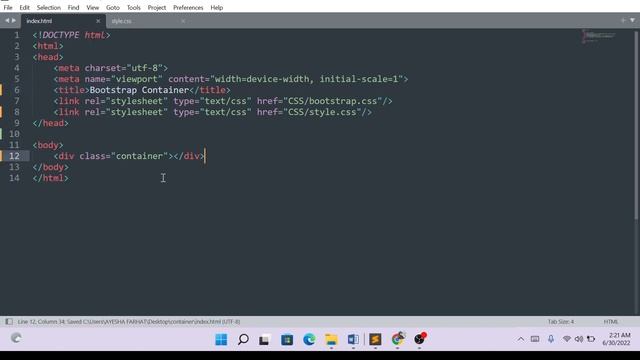This screenshot has width=640, height=360.
Task: Open Microsoft Word from taskbar
Action: [x=353, y=339]
